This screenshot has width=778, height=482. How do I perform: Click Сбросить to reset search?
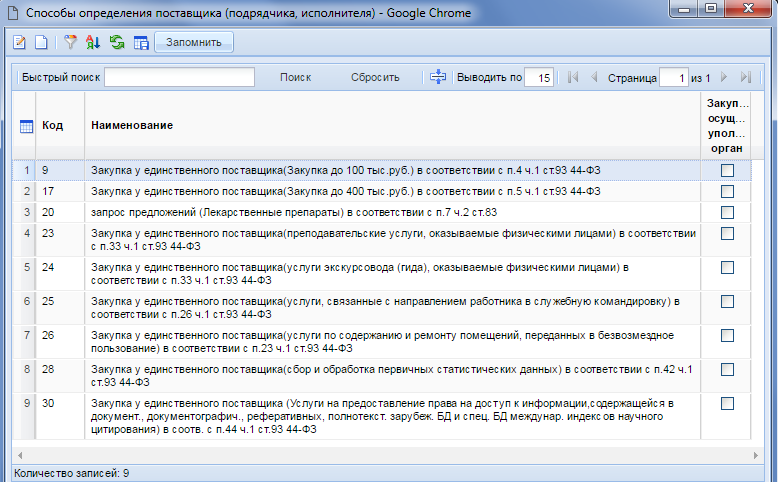(375, 77)
